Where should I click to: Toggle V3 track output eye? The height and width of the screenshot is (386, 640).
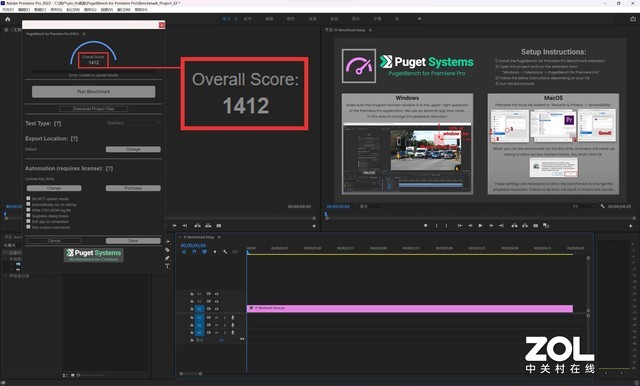217,294
